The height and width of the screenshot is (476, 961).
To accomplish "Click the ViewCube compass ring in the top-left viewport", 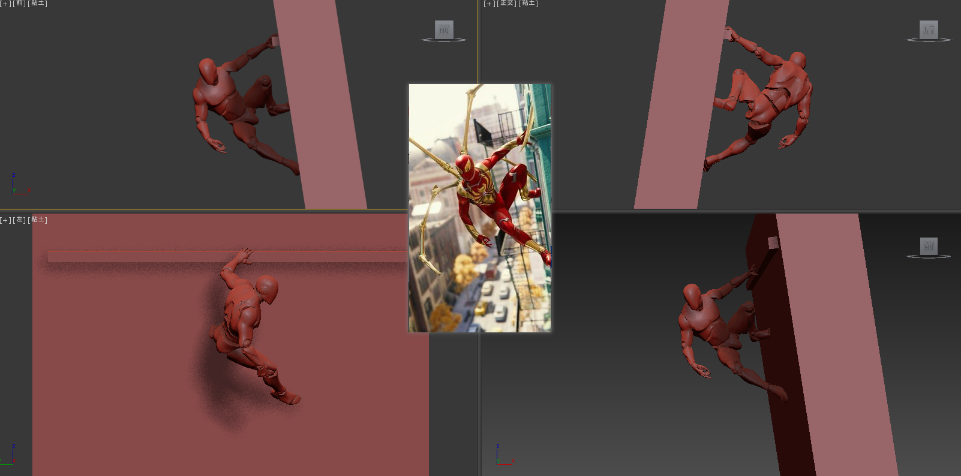I will (x=444, y=40).
